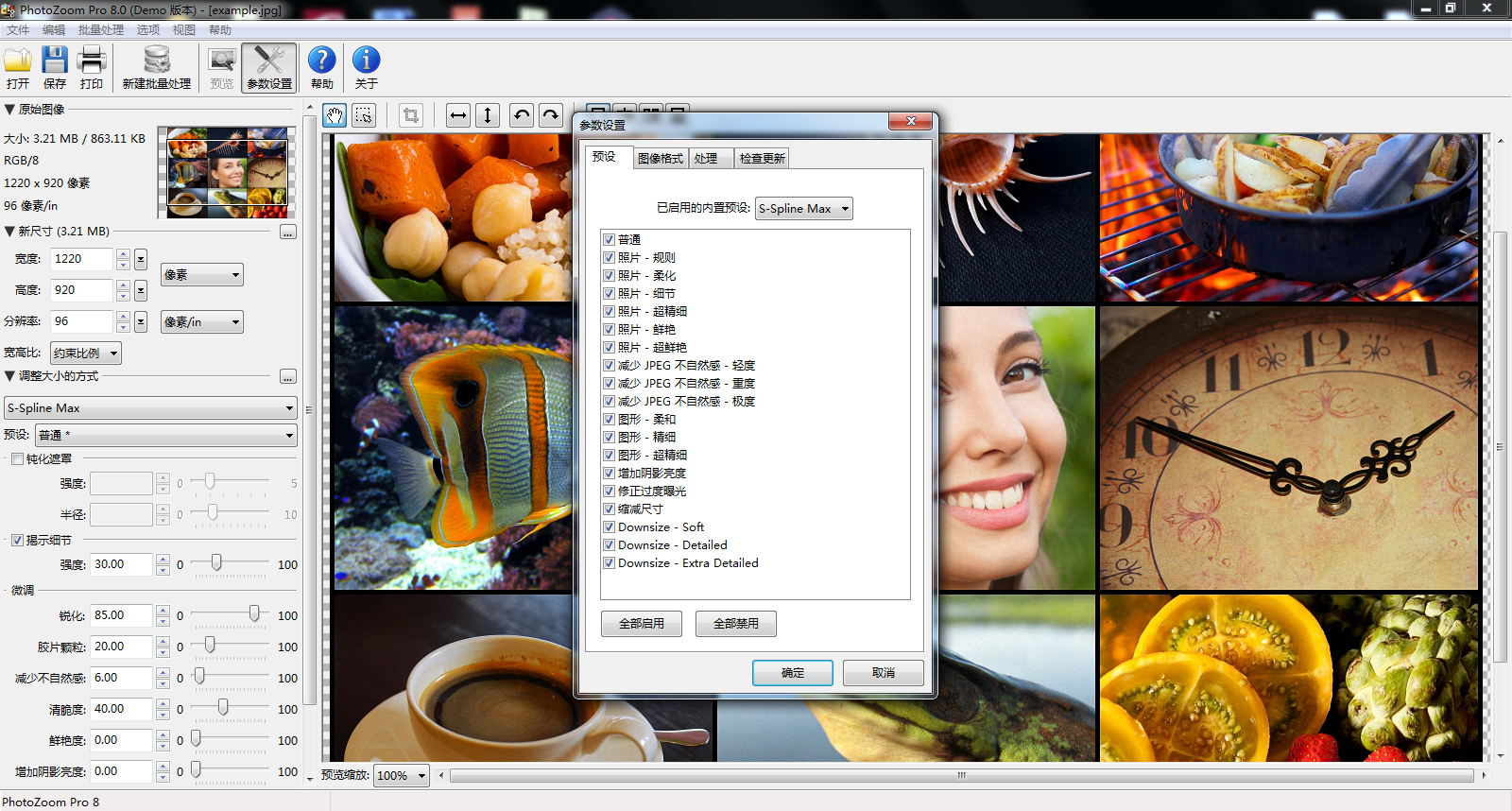Expand the 宽高比 约束比例 dropdown

86,354
